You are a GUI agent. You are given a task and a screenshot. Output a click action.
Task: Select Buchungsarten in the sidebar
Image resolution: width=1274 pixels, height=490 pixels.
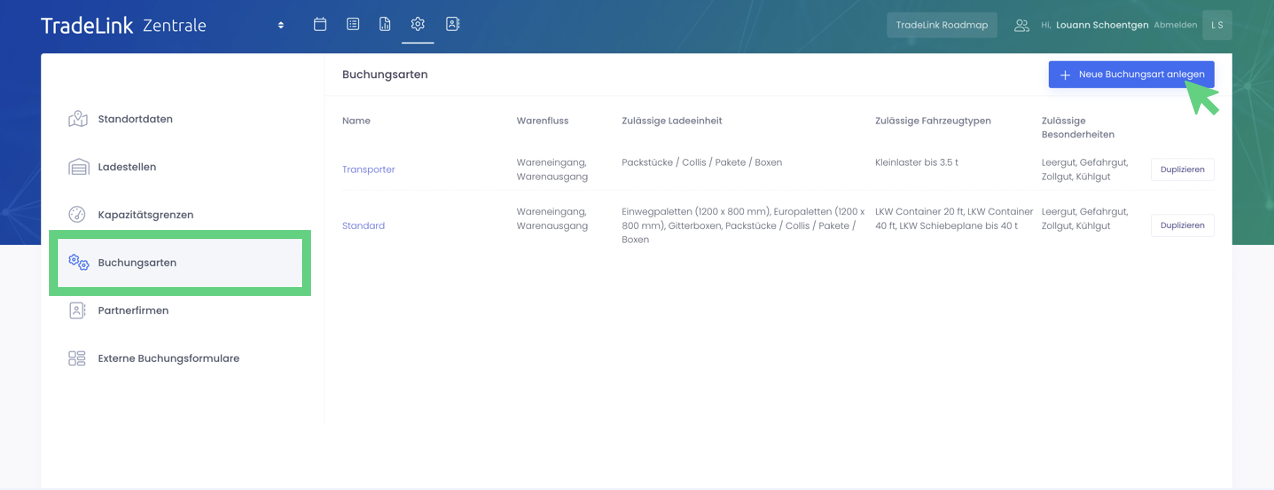tap(137, 263)
